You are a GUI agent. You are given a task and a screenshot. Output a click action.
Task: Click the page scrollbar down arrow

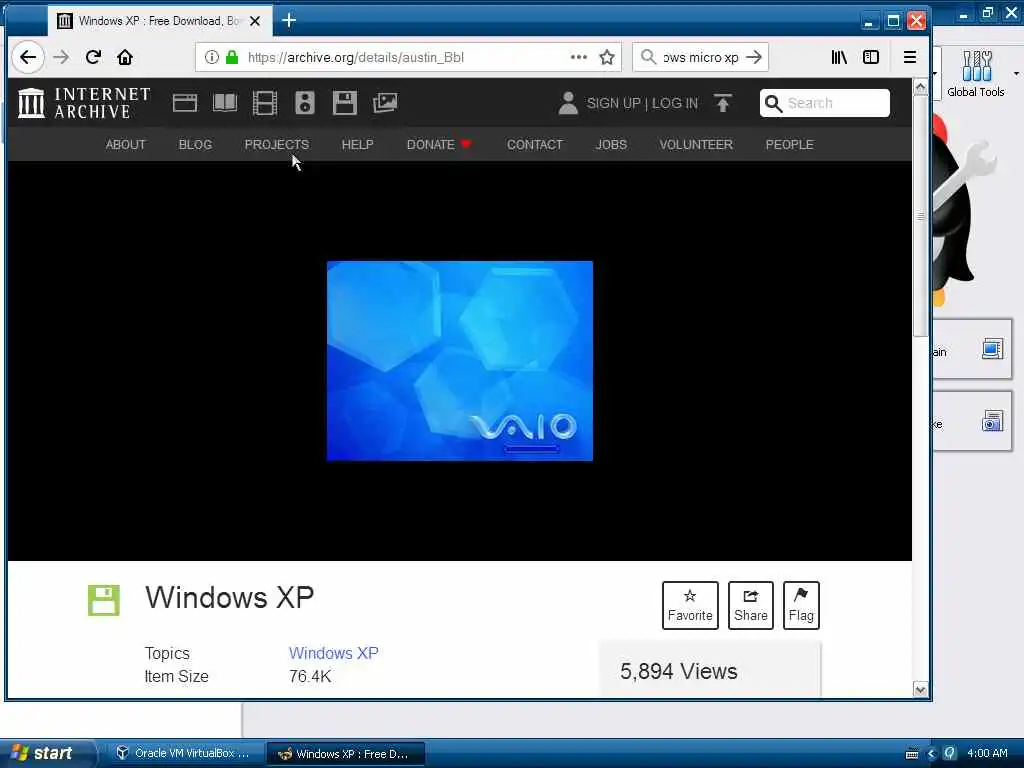tap(921, 690)
